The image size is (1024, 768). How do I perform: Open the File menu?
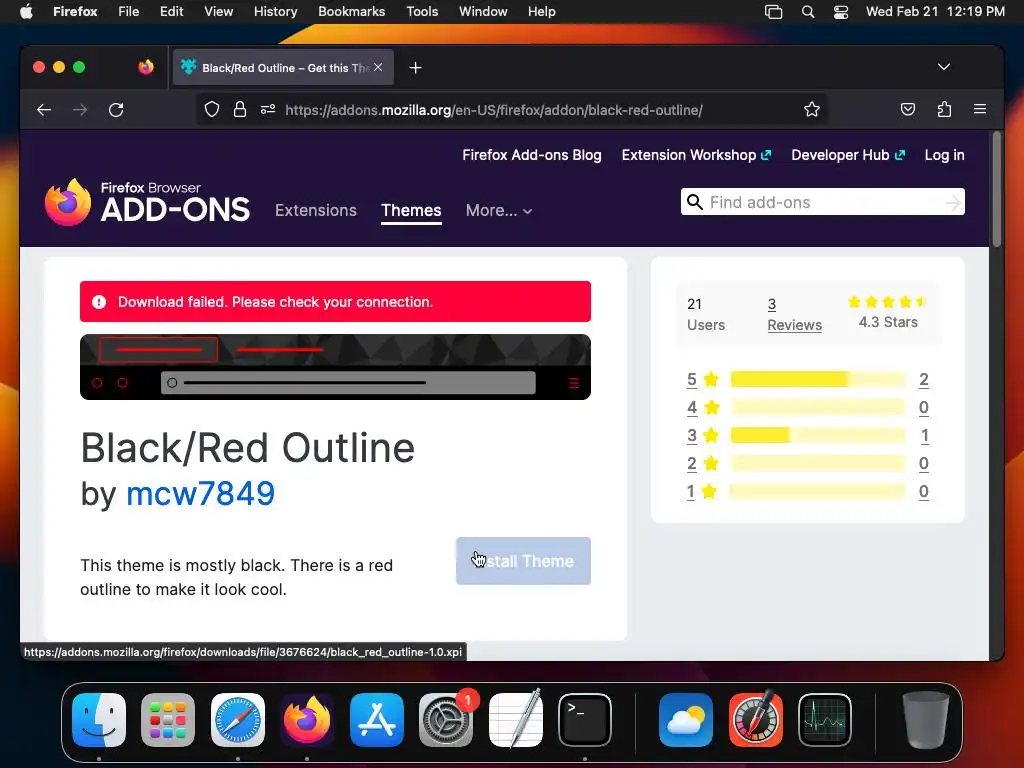(x=129, y=12)
